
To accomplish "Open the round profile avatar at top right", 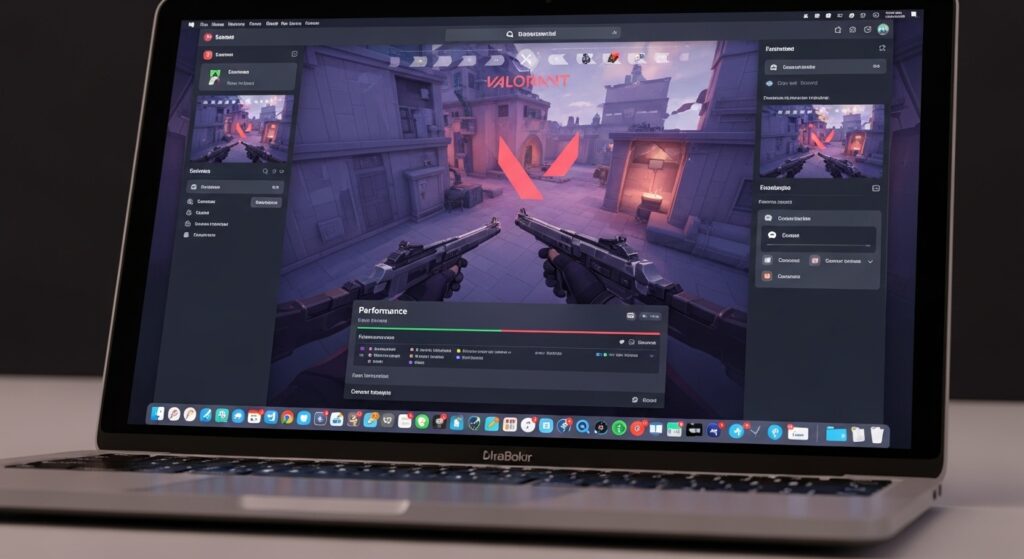I will (883, 29).
